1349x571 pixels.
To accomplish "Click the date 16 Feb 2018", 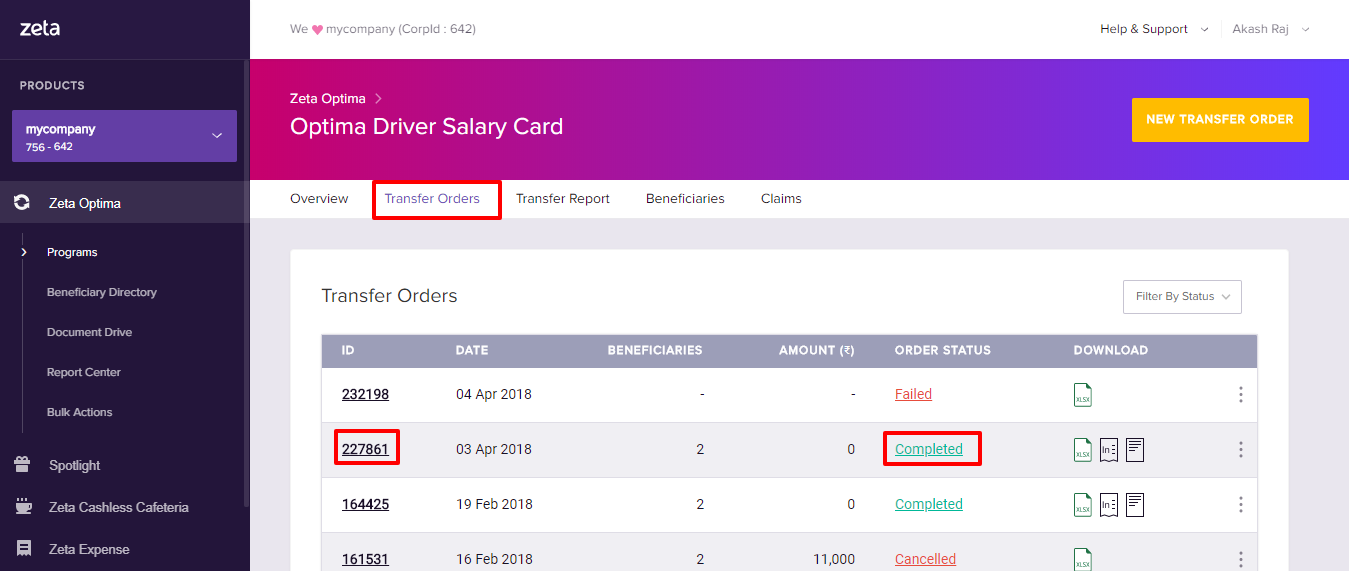I will pyautogui.click(x=494, y=559).
